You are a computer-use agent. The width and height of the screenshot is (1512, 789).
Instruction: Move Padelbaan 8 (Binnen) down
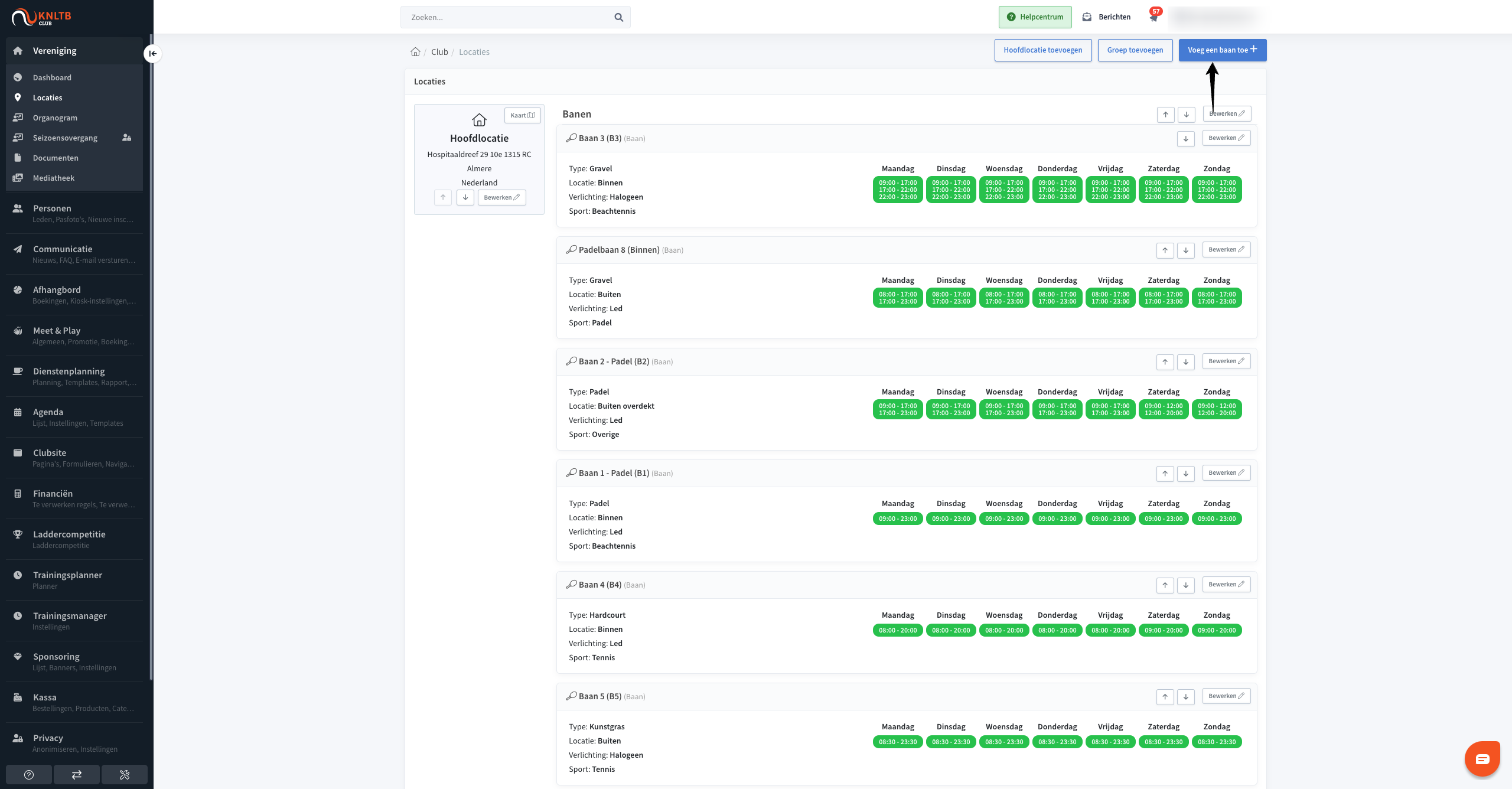click(x=1185, y=250)
